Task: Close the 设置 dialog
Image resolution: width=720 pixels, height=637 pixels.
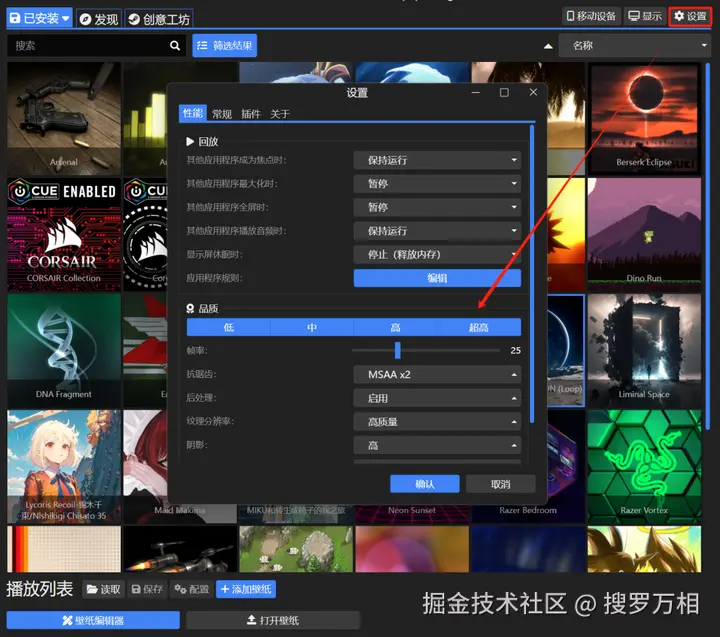Action: pos(533,92)
